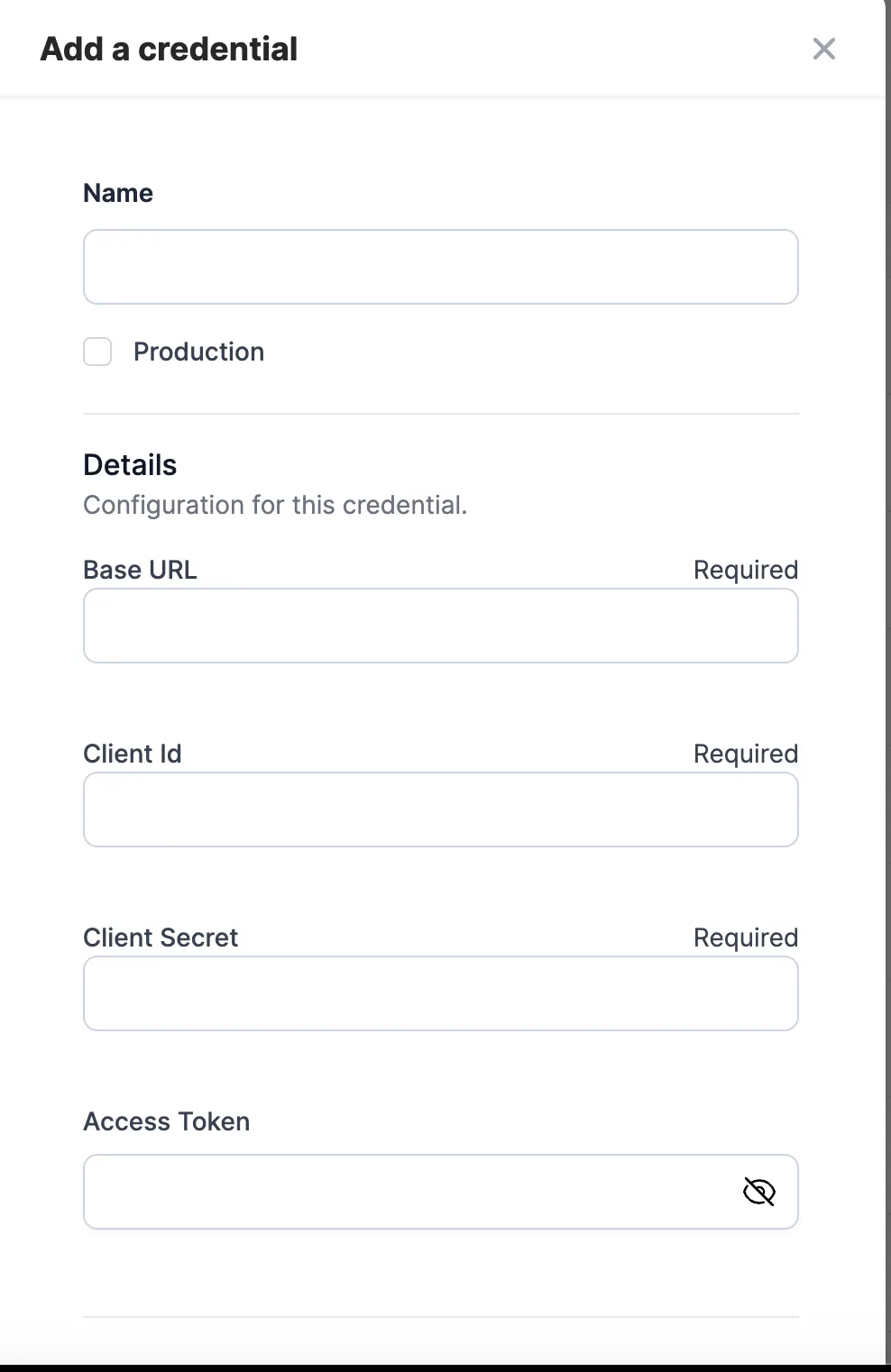The width and height of the screenshot is (891, 1372).
Task: Close the Add a credential dialog
Action: point(824,49)
